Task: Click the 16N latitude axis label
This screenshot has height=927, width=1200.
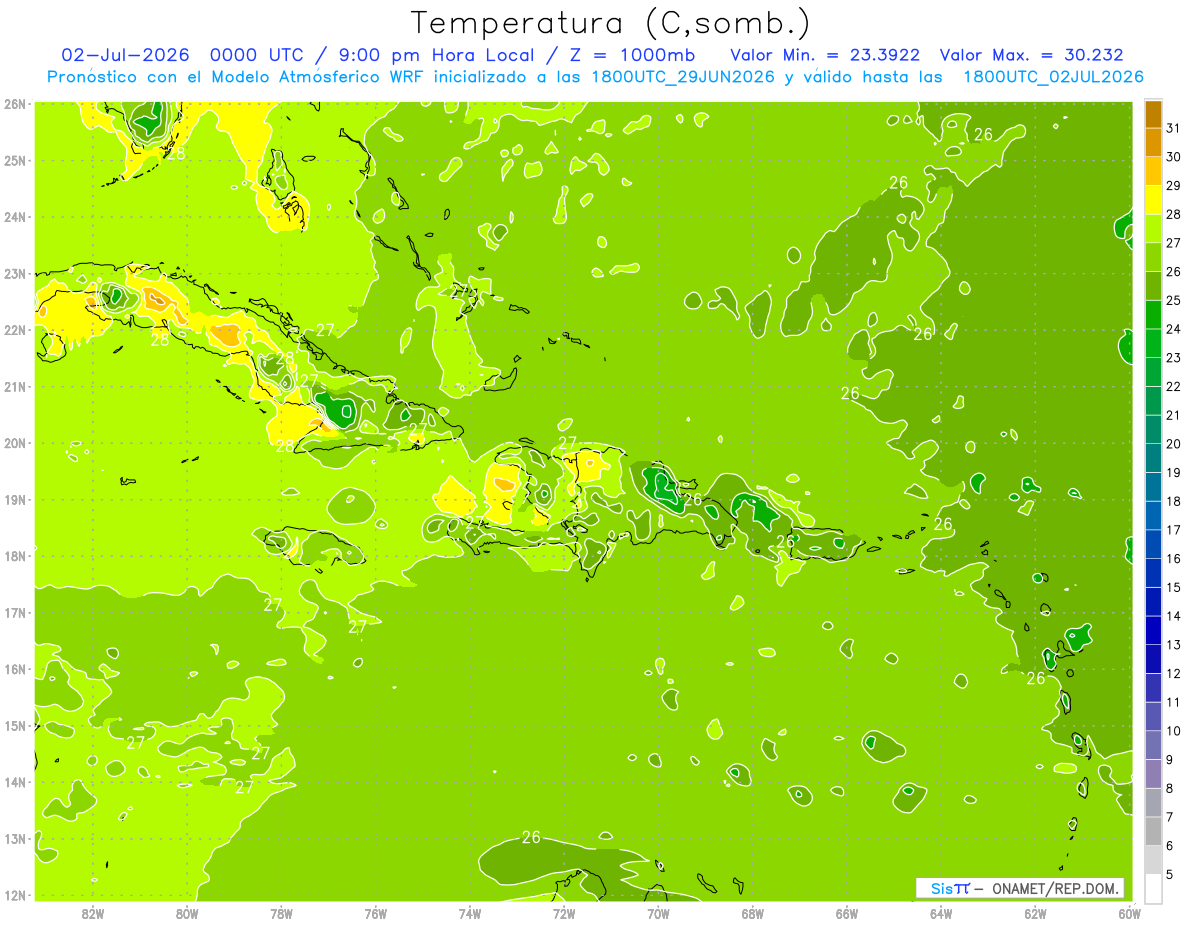Action: coord(14,669)
